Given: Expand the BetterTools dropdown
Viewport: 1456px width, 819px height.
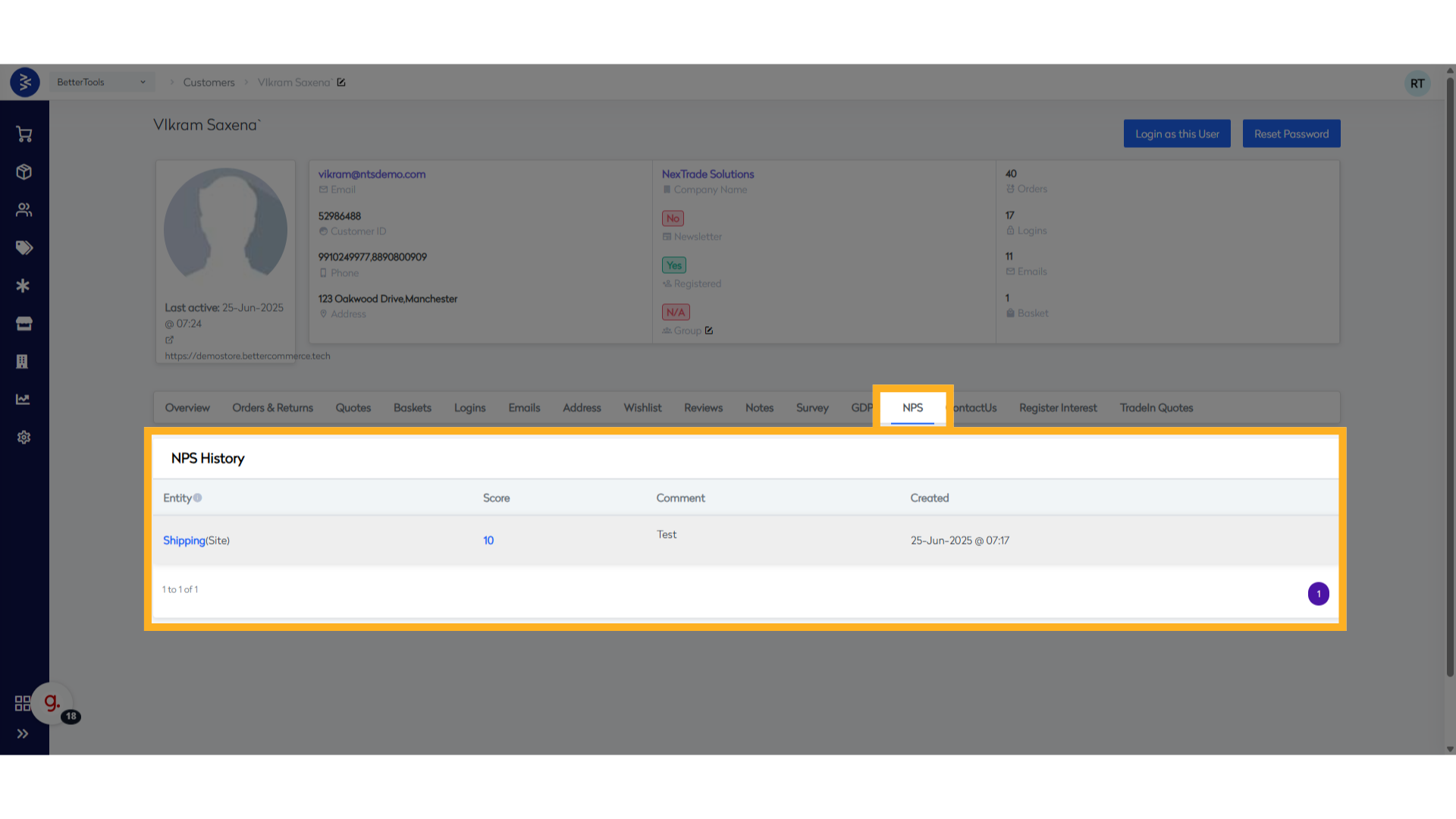Looking at the screenshot, I should [x=102, y=82].
